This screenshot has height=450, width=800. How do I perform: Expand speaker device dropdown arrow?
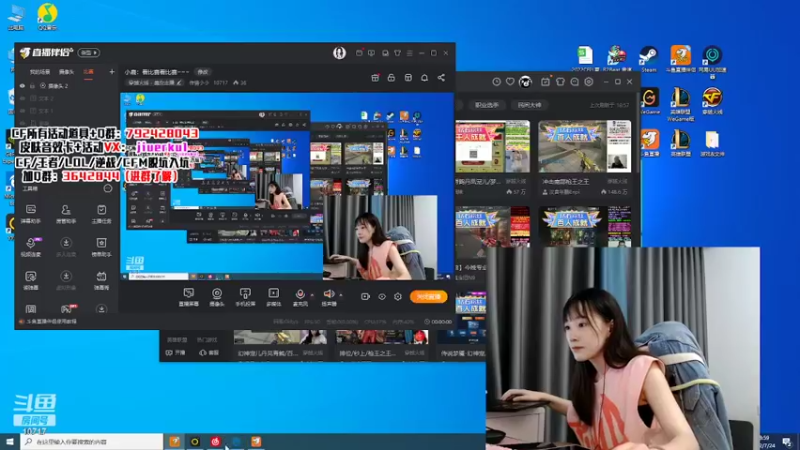pyautogui.click(x=341, y=295)
